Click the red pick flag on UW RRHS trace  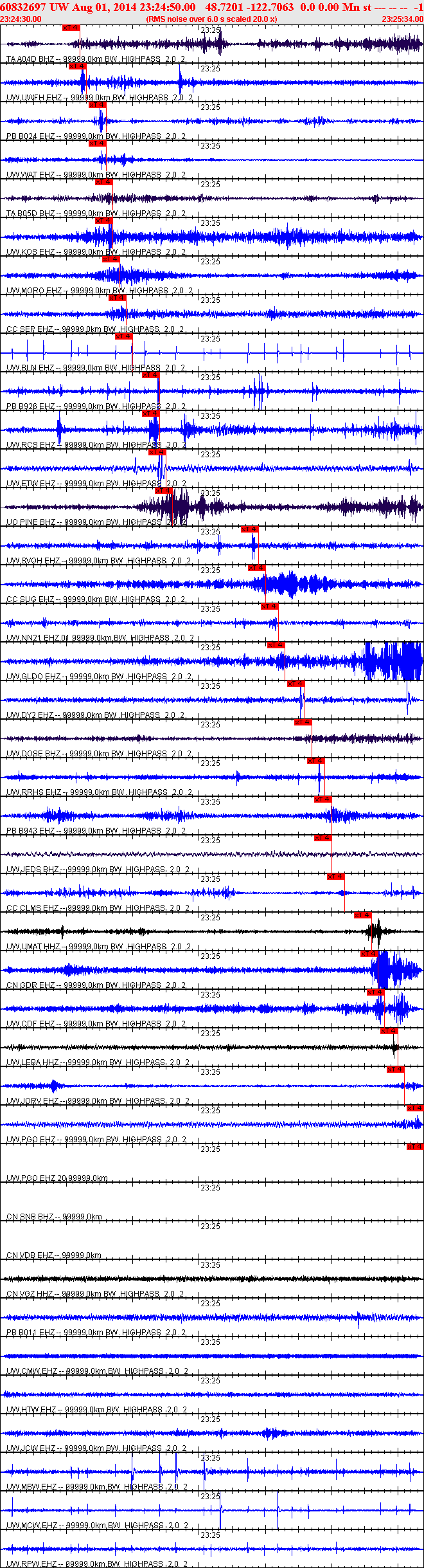click(316, 761)
